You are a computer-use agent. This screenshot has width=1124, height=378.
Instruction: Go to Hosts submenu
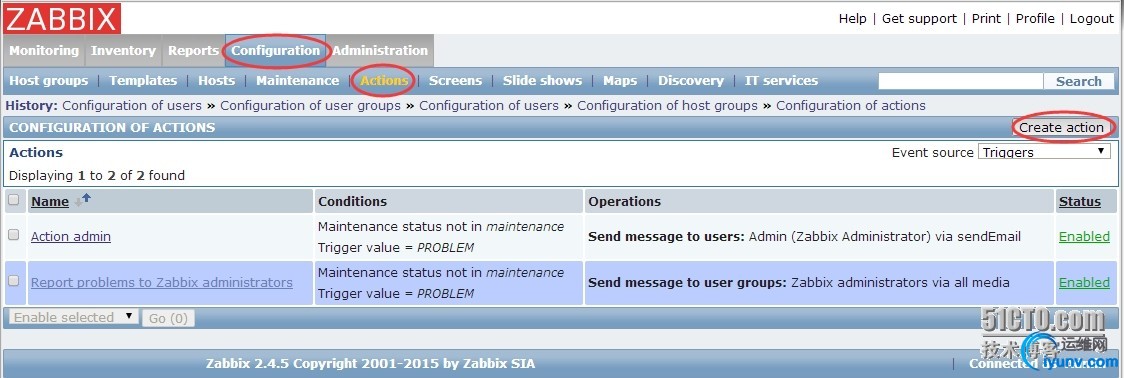coord(216,80)
